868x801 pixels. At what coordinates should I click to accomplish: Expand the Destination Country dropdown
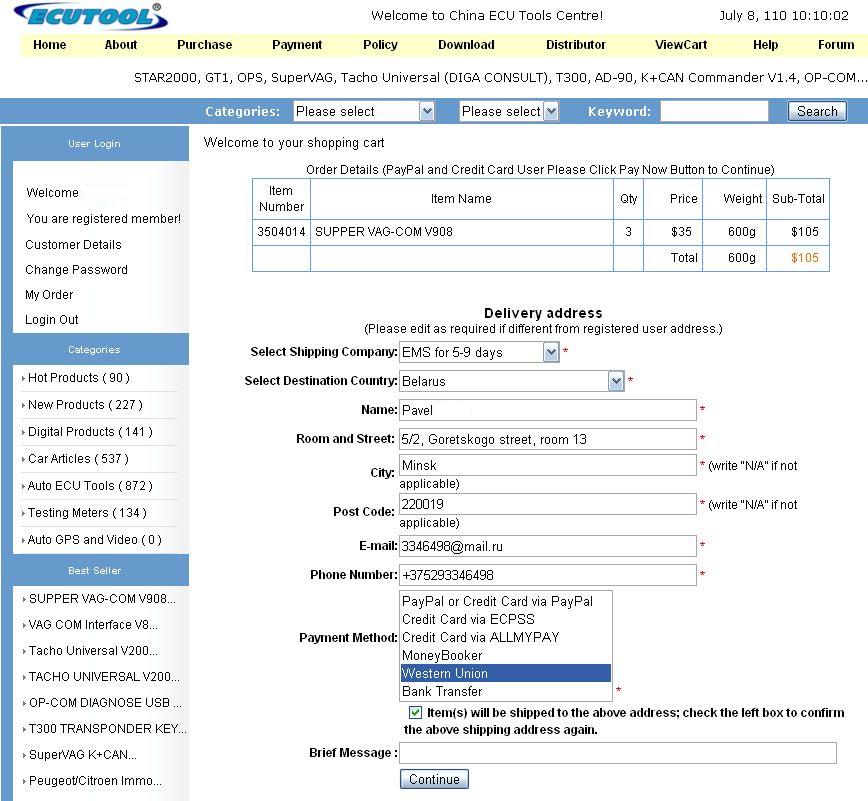pos(512,381)
